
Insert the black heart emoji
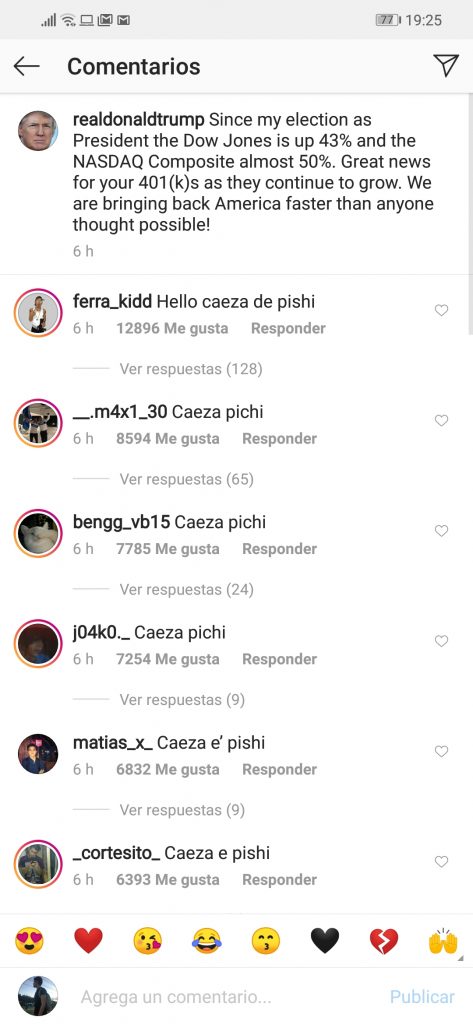325,941
